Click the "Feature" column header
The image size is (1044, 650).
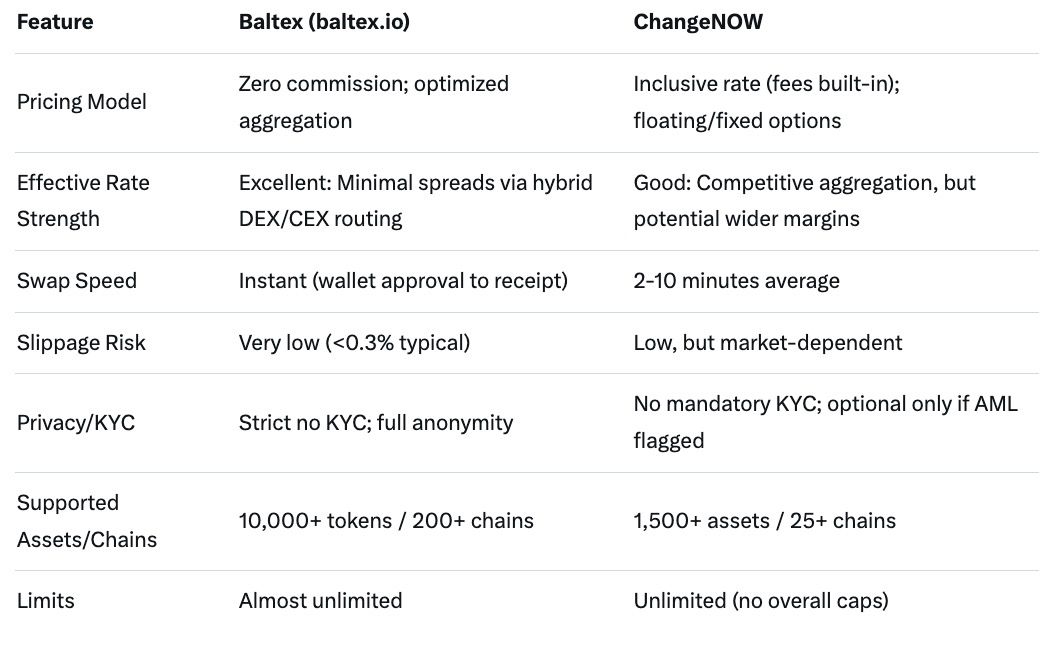(54, 22)
